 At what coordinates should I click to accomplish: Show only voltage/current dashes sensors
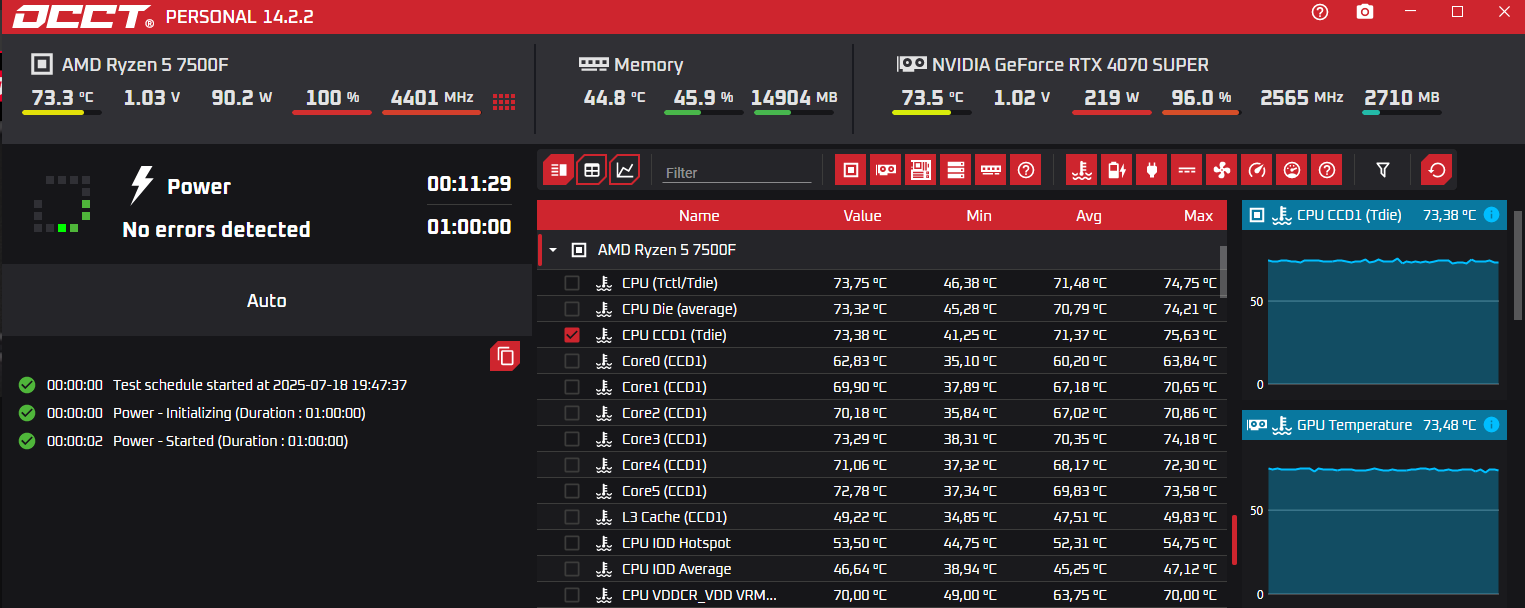click(1186, 170)
